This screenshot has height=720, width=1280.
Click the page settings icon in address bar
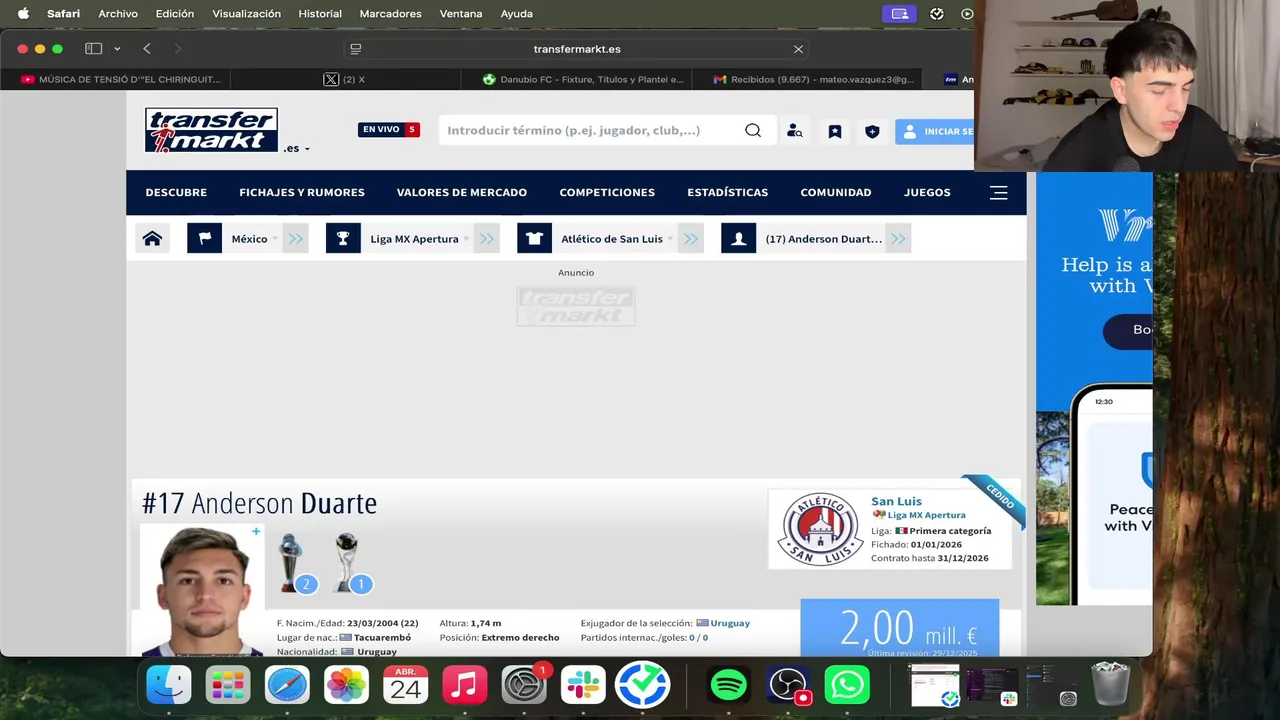pos(355,49)
